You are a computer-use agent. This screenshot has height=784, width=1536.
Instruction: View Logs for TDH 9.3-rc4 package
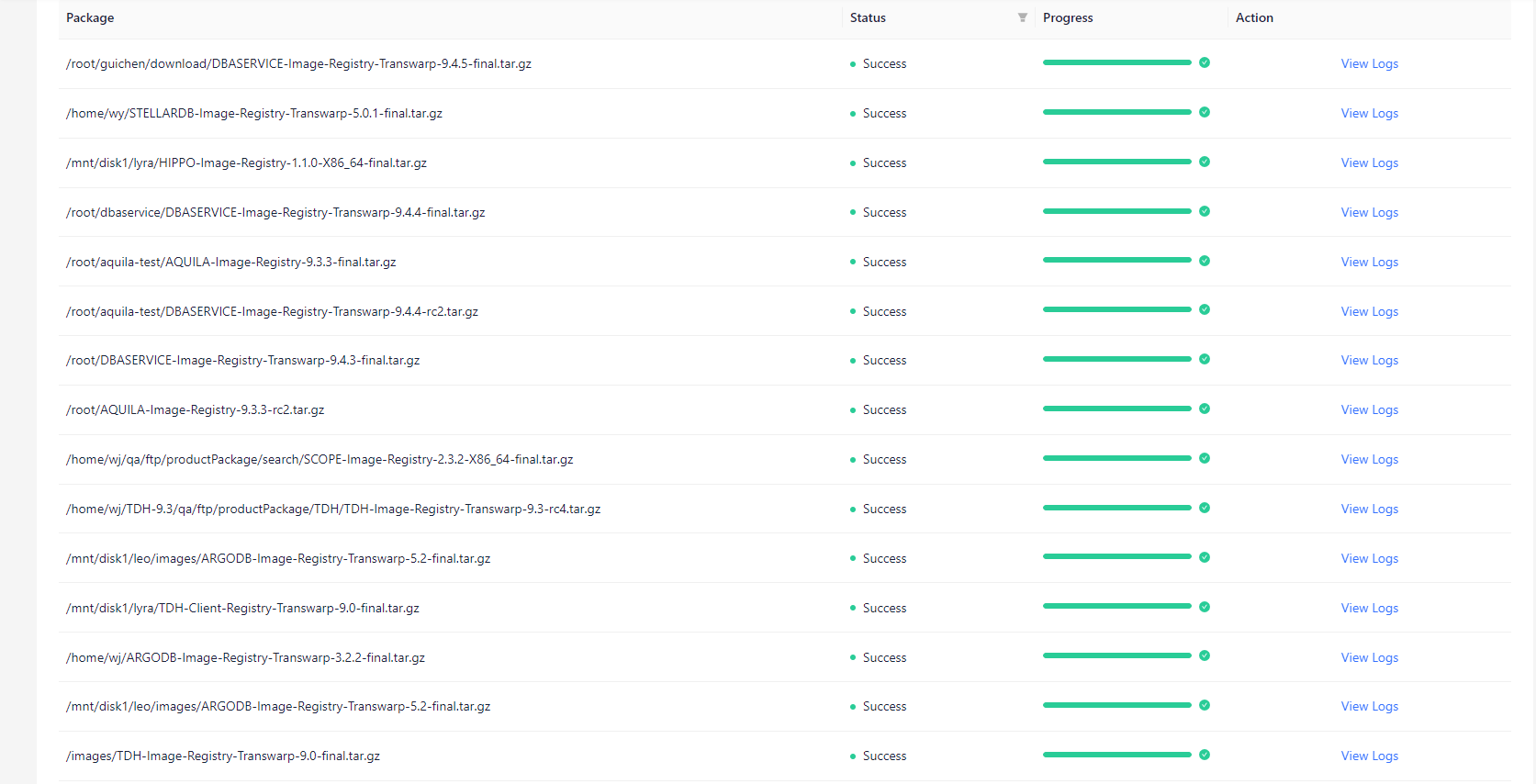click(1370, 509)
